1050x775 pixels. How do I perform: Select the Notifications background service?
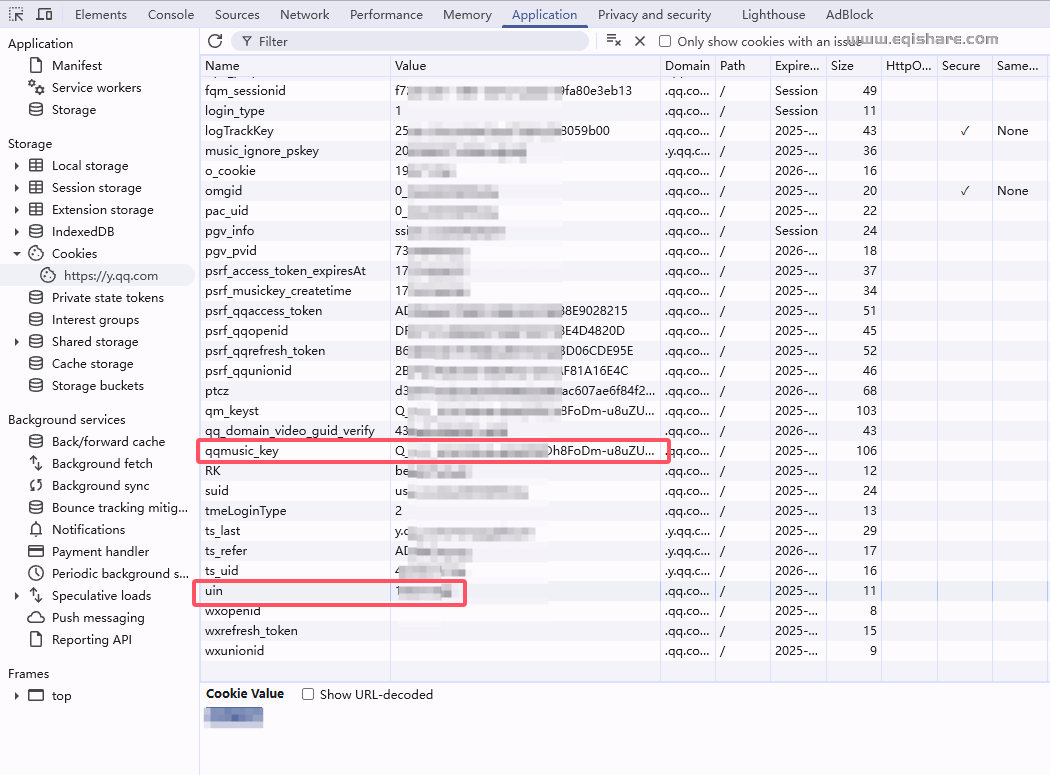pyautogui.click(x=88, y=530)
